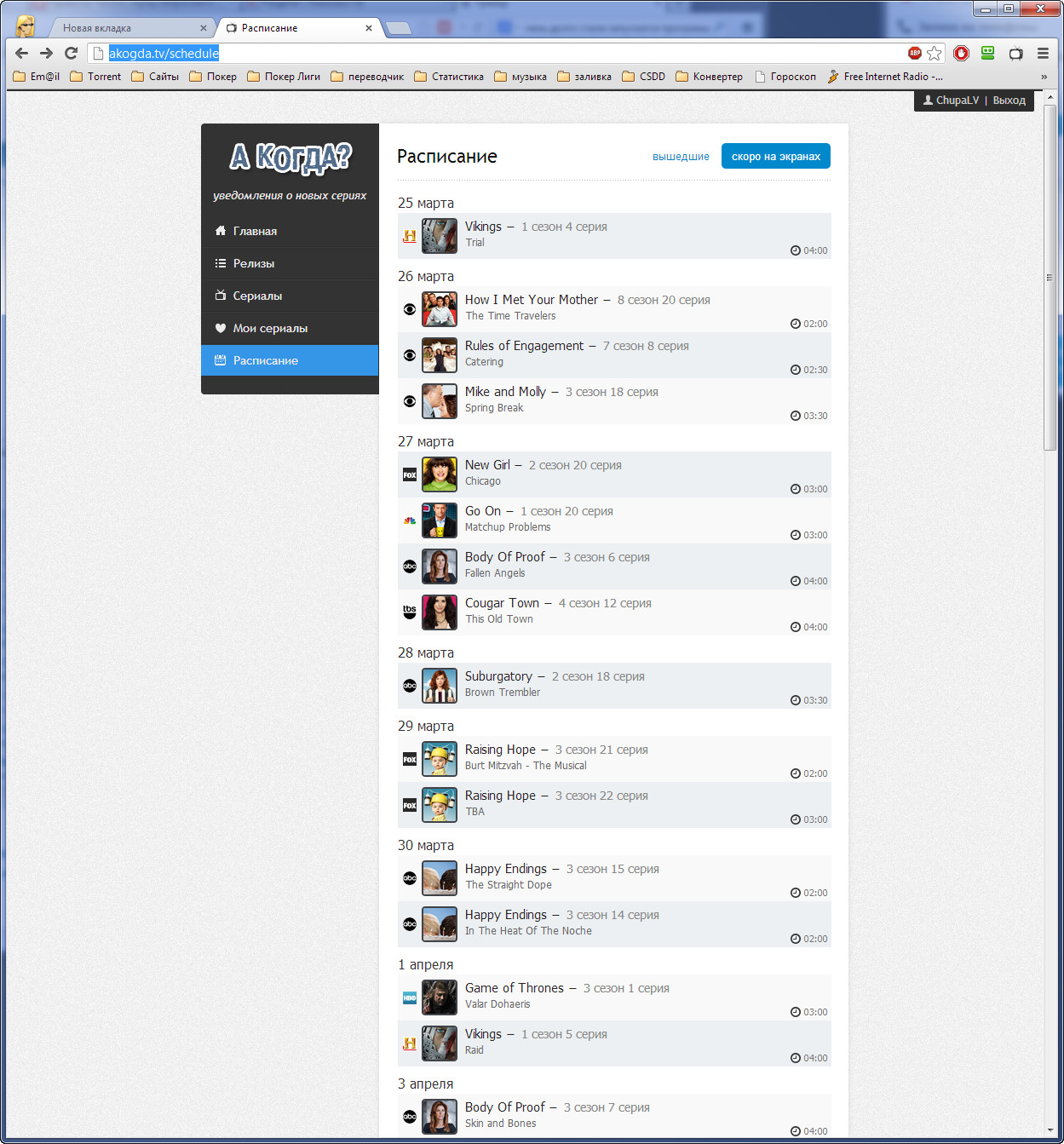Click FOX logo beside Raising Hope episode 21
1064x1144 pixels.
410,759
